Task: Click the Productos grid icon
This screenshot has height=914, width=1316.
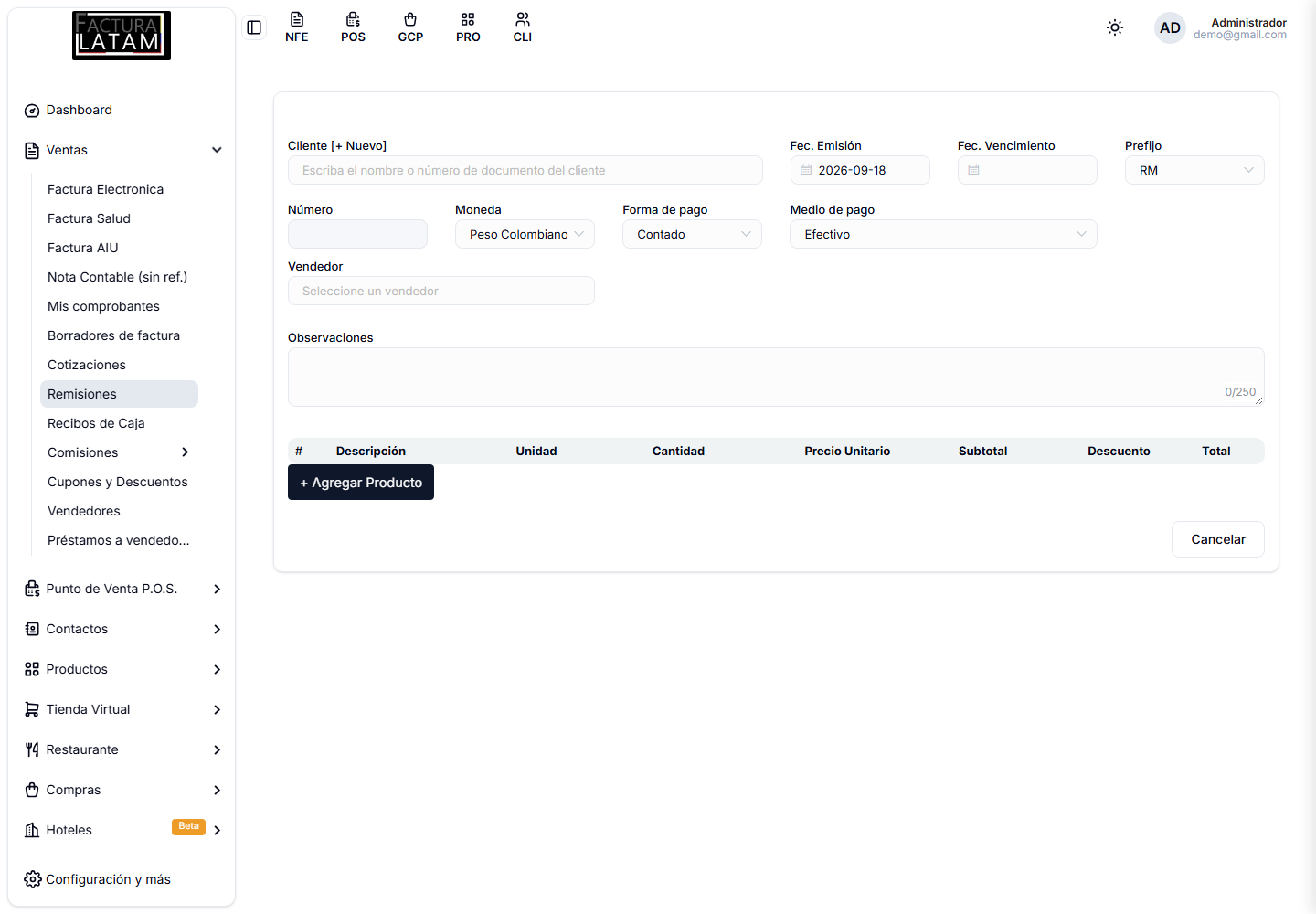Action: pos(32,669)
